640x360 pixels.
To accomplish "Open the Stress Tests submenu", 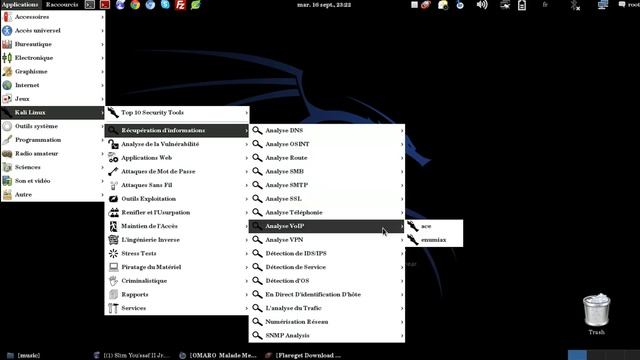I will pos(177,253).
